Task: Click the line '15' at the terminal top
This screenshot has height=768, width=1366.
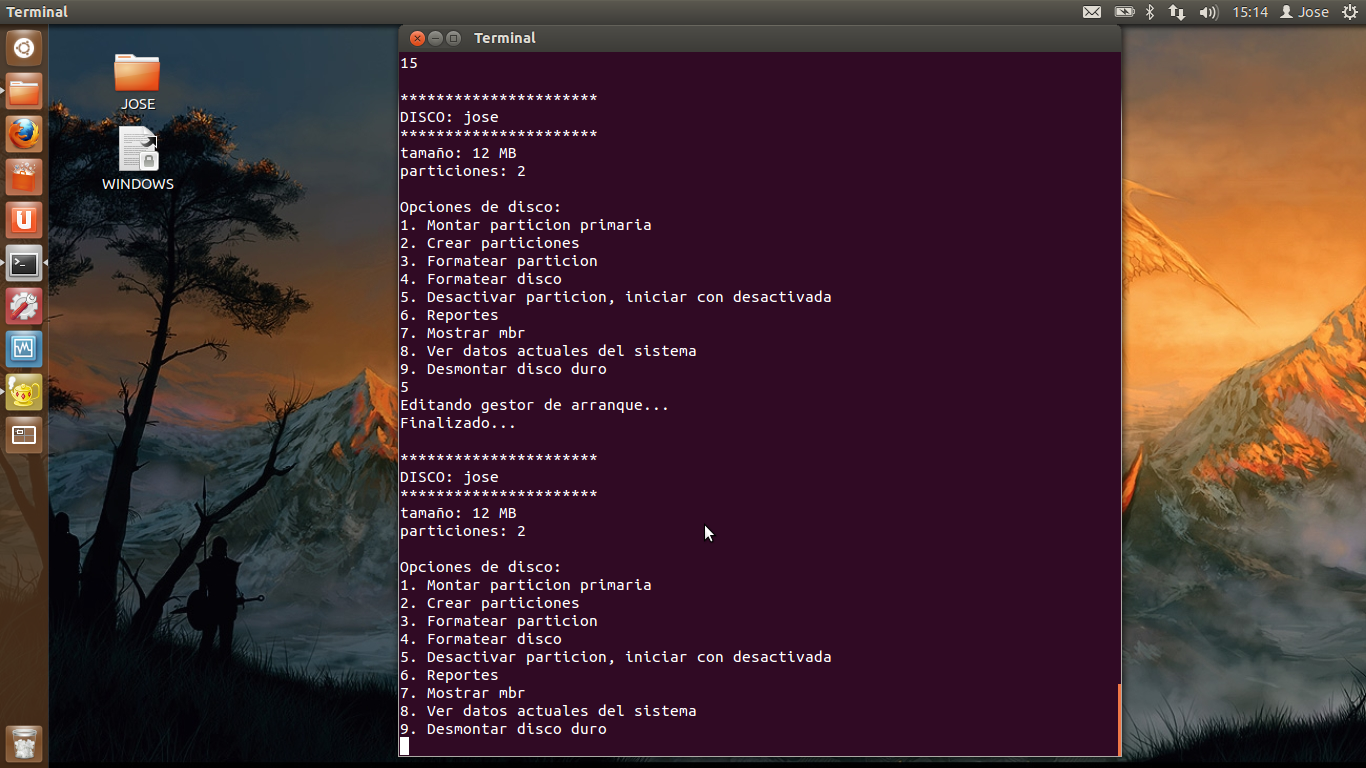Action: pos(409,63)
